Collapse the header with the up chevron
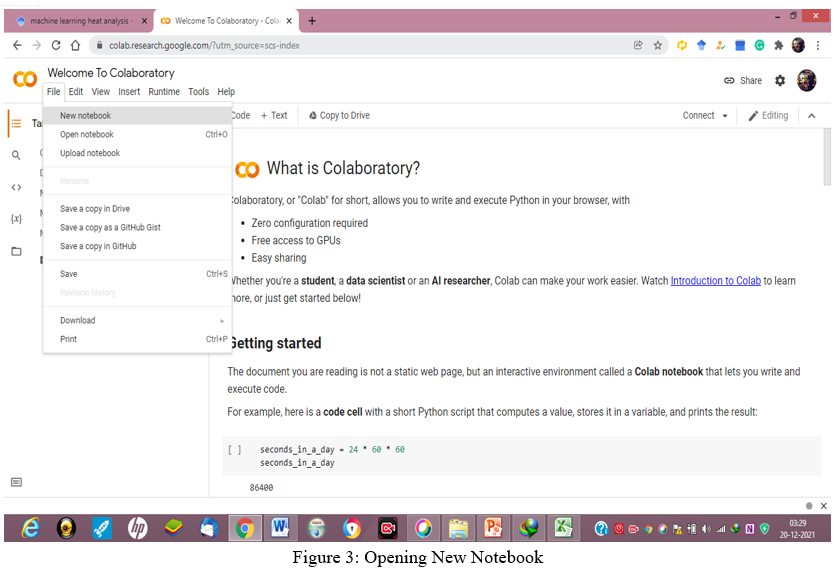This screenshot has width=835, height=575. pyautogui.click(x=812, y=116)
